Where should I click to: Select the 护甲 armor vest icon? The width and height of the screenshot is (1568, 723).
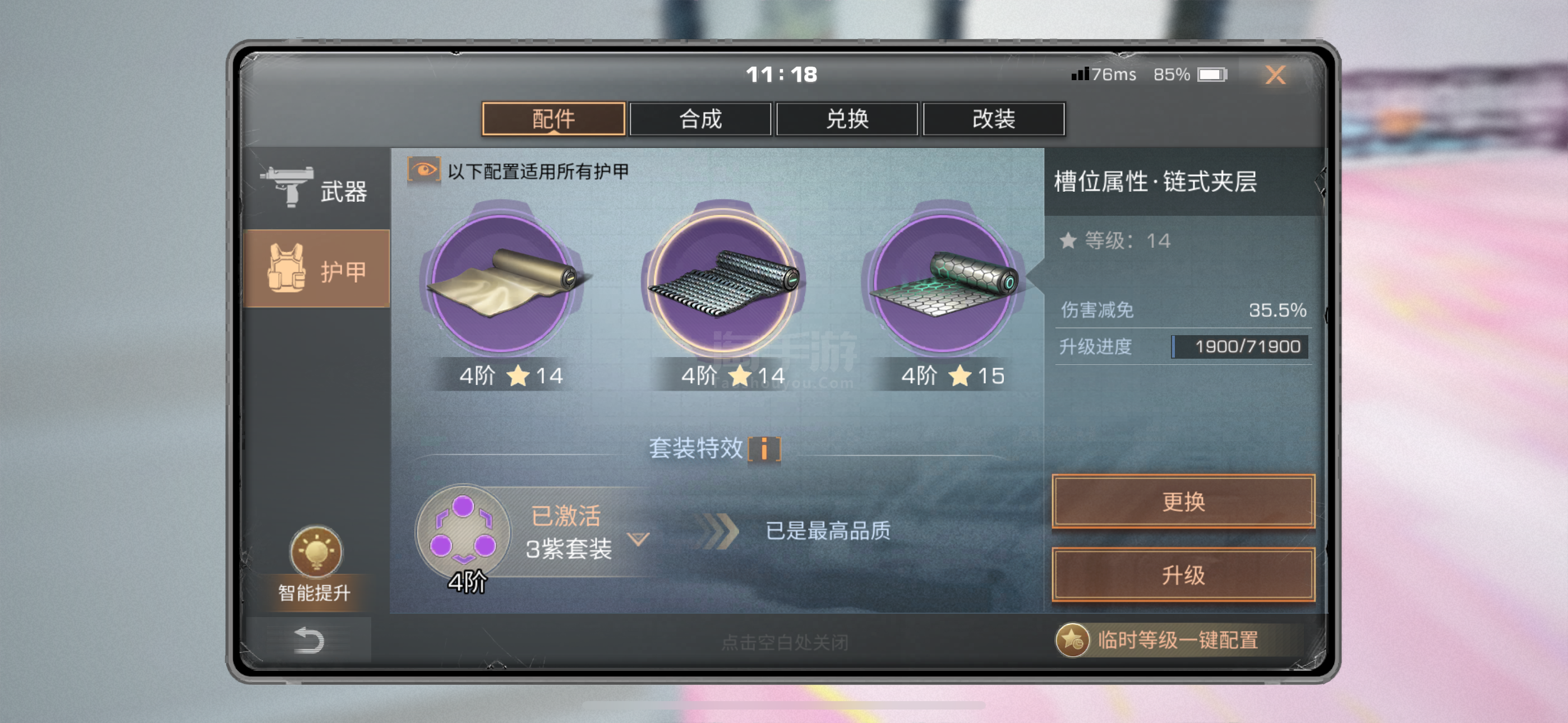pyautogui.click(x=286, y=269)
